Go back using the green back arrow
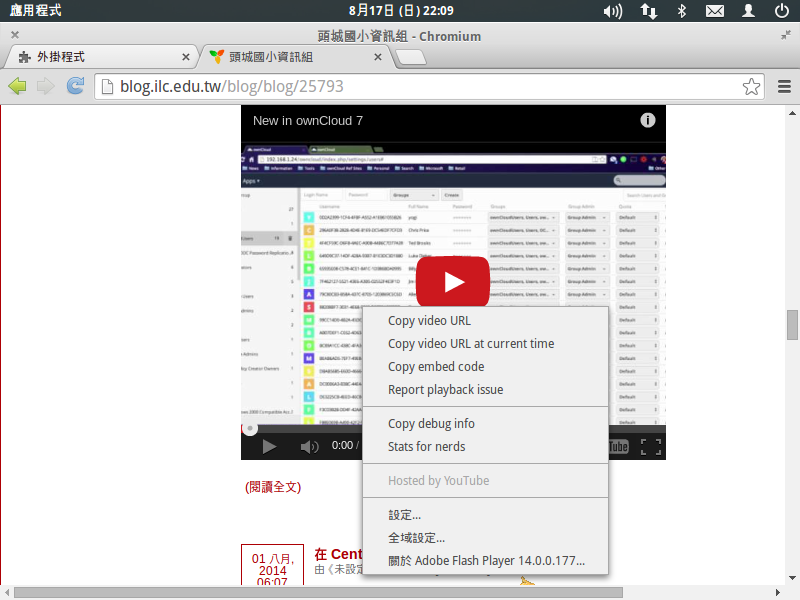800x600 pixels. (x=17, y=86)
